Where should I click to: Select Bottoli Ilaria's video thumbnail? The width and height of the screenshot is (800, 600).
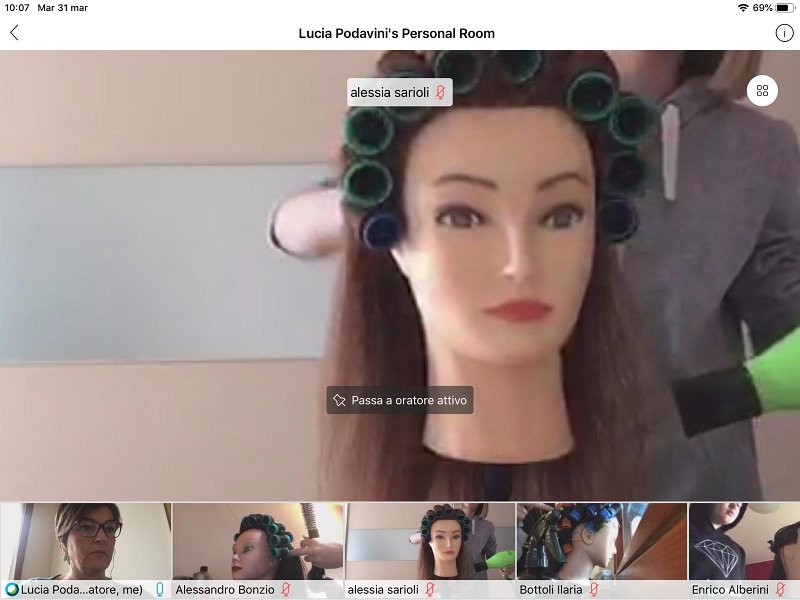pyautogui.click(x=602, y=540)
